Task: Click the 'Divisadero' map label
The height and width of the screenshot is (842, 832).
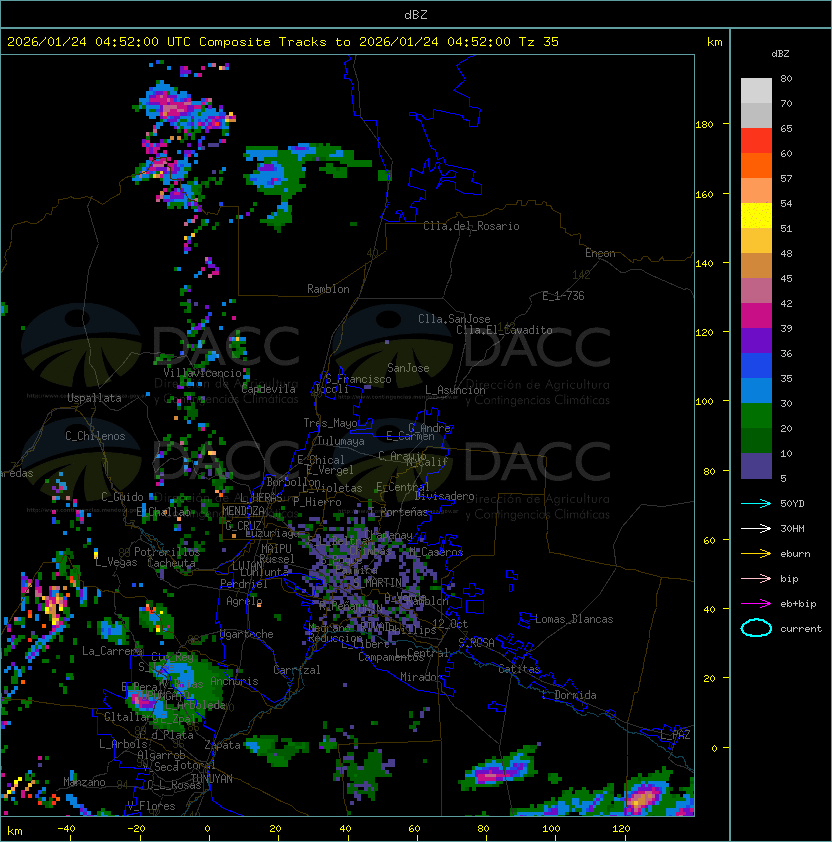Action: 445,496
